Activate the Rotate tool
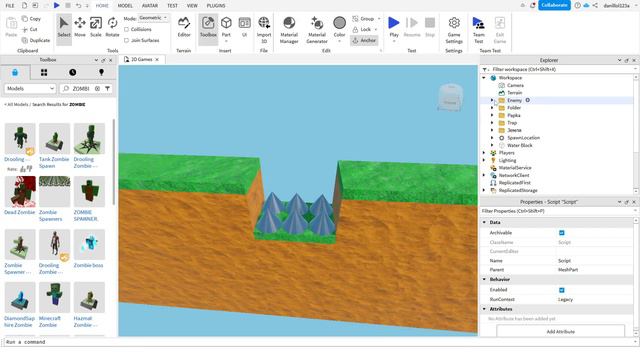Screen dimensions: 640x360 click(x=112, y=27)
